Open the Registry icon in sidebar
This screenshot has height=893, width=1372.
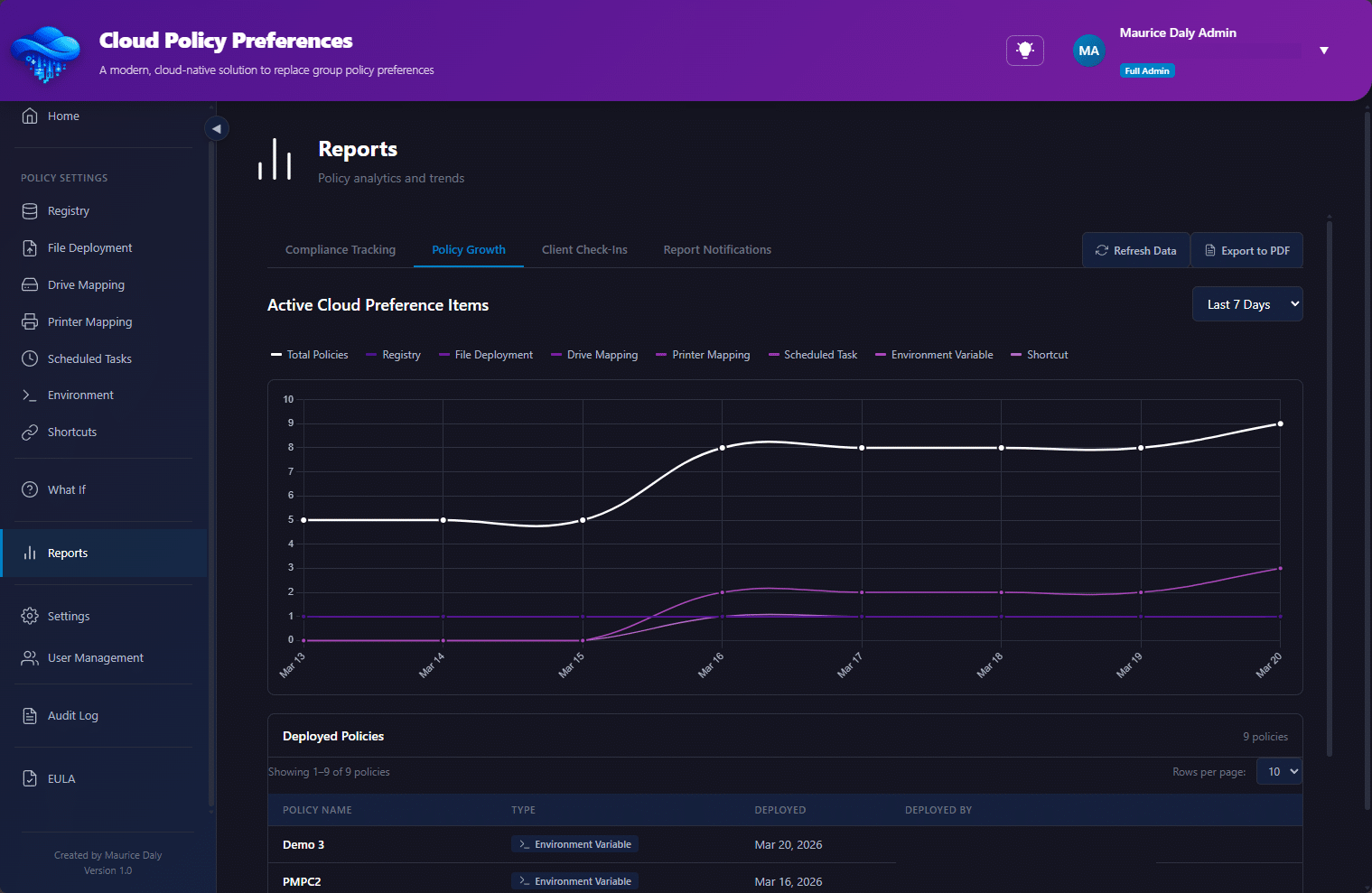tap(30, 211)
